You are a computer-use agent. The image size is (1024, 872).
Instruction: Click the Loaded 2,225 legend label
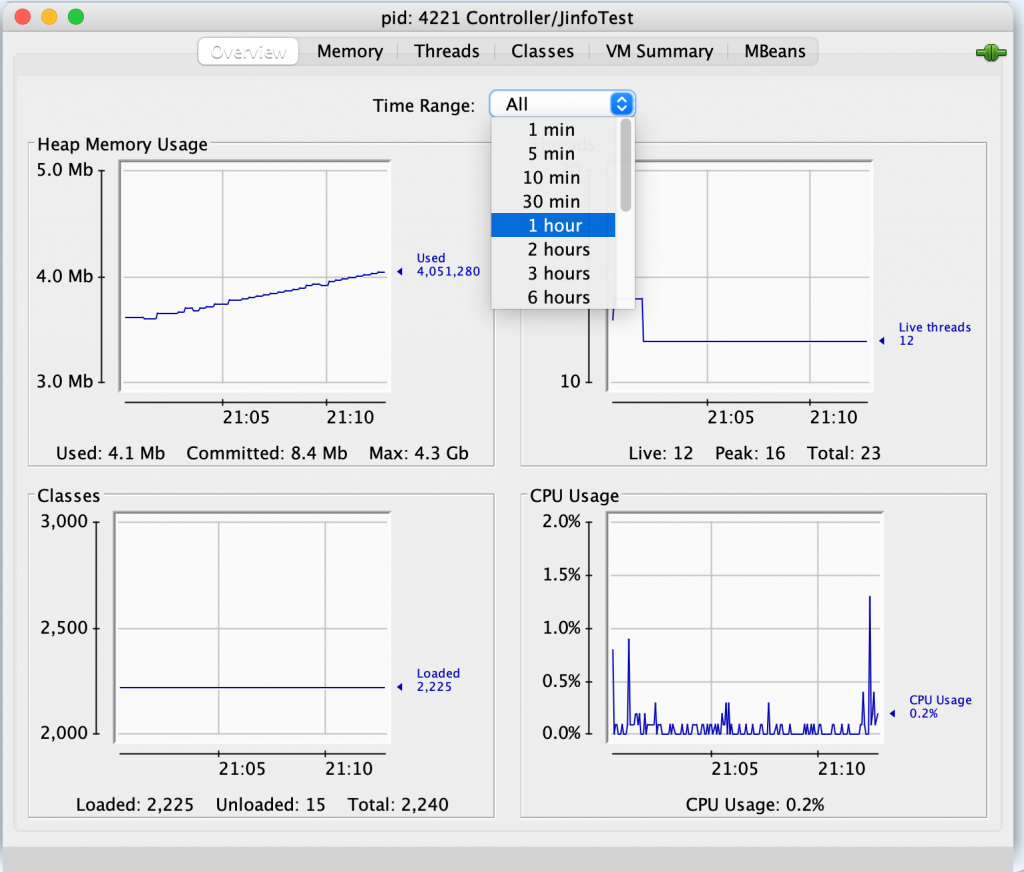(438, 680)
